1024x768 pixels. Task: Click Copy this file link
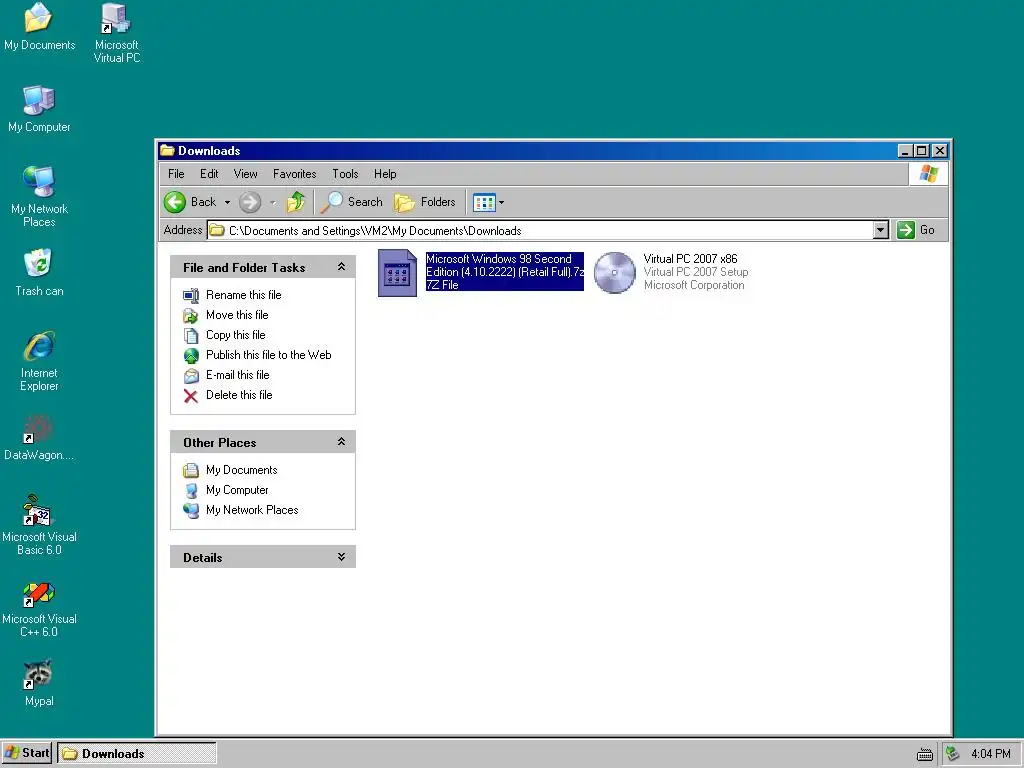coord(236,335)
